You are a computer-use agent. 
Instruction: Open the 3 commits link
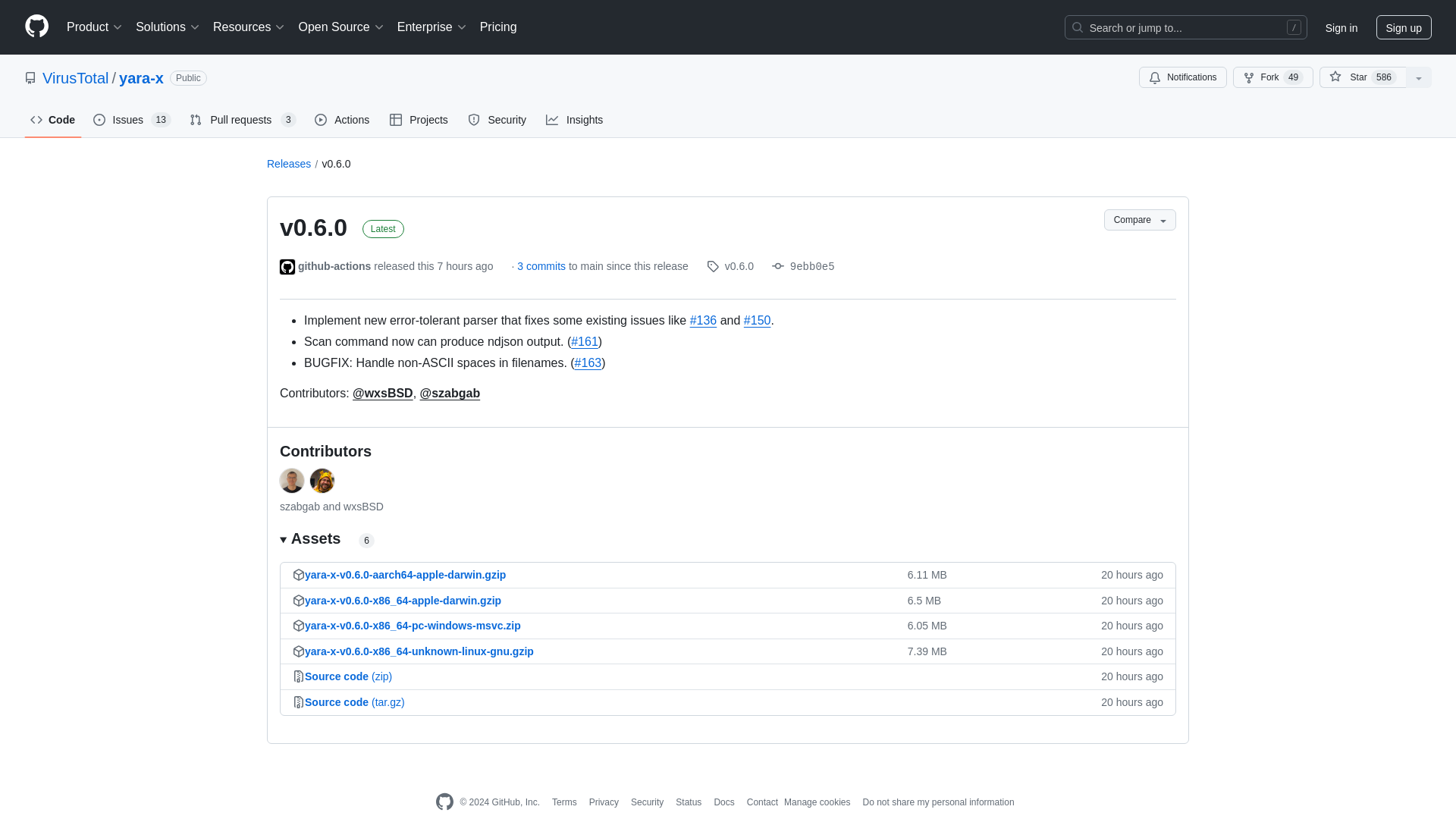coord(541,267)
